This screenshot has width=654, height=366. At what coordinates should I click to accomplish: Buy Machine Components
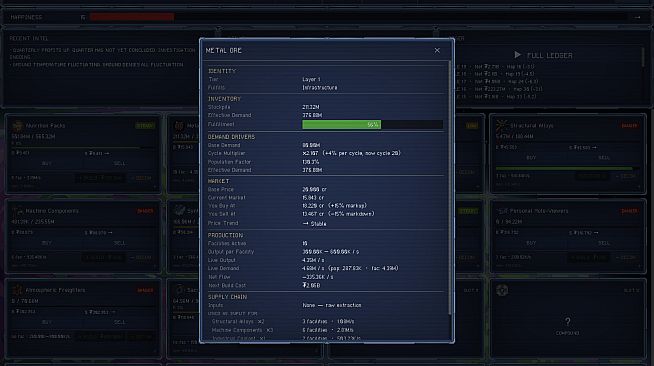47,243
